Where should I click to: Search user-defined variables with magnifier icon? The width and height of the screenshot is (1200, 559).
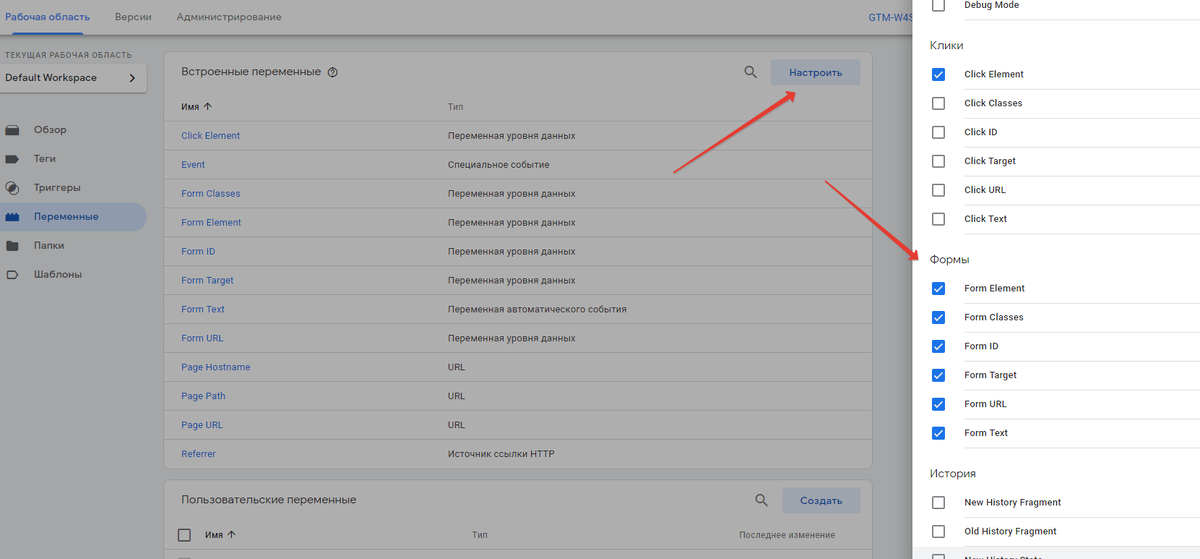(x=762, y=500)
